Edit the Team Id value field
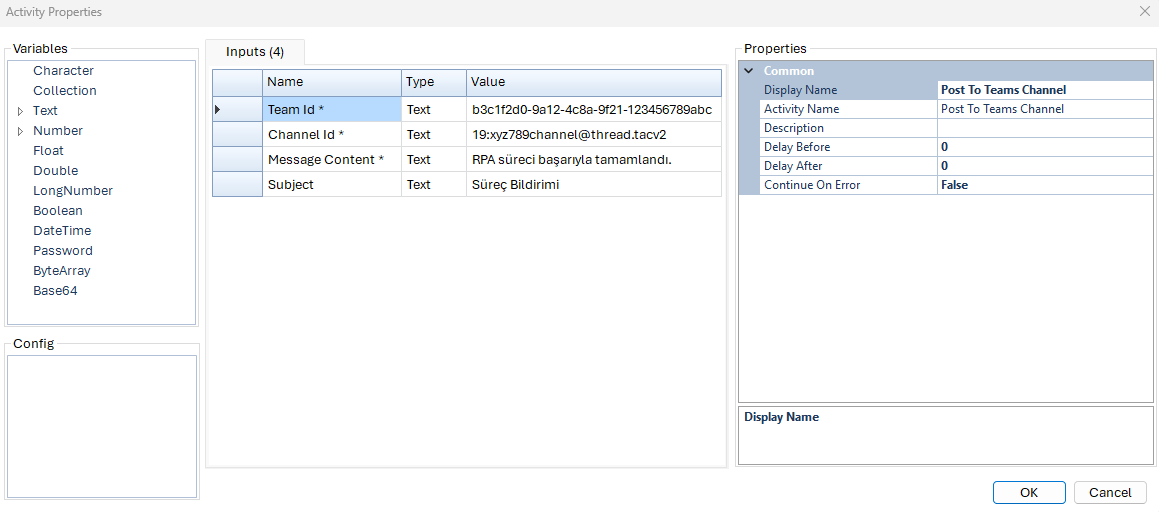Image resolution: width=1159 pixels, height=512 pixels. 592,110
